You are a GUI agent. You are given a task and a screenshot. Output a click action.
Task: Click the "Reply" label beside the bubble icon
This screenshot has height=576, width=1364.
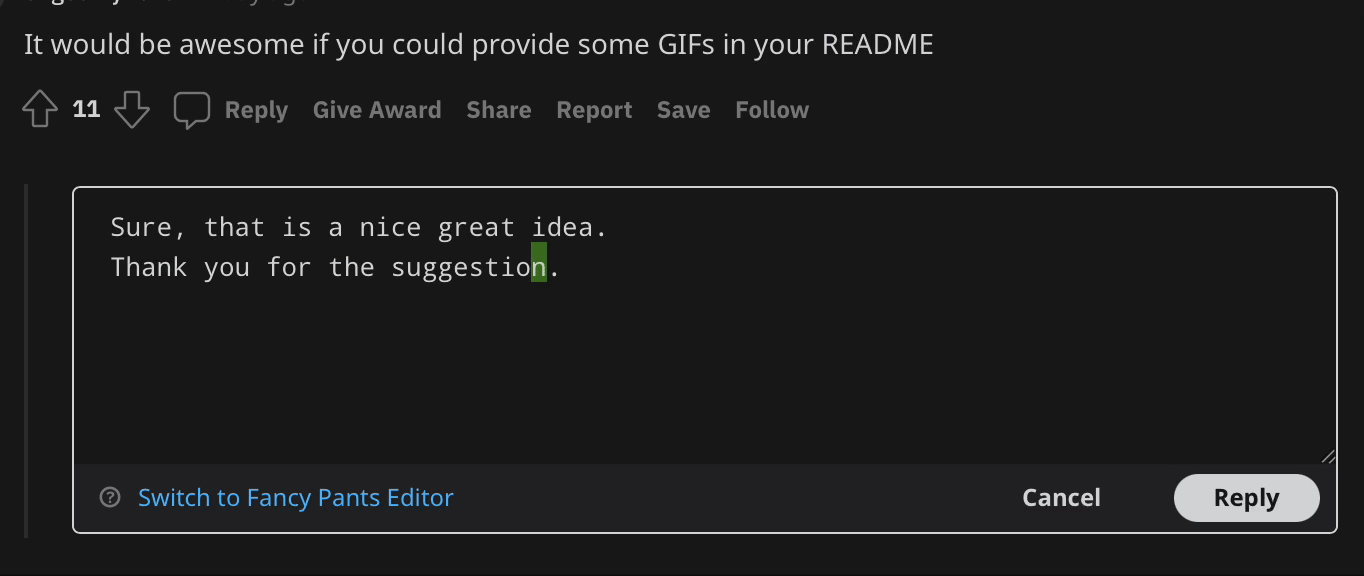tap(256, 110)
